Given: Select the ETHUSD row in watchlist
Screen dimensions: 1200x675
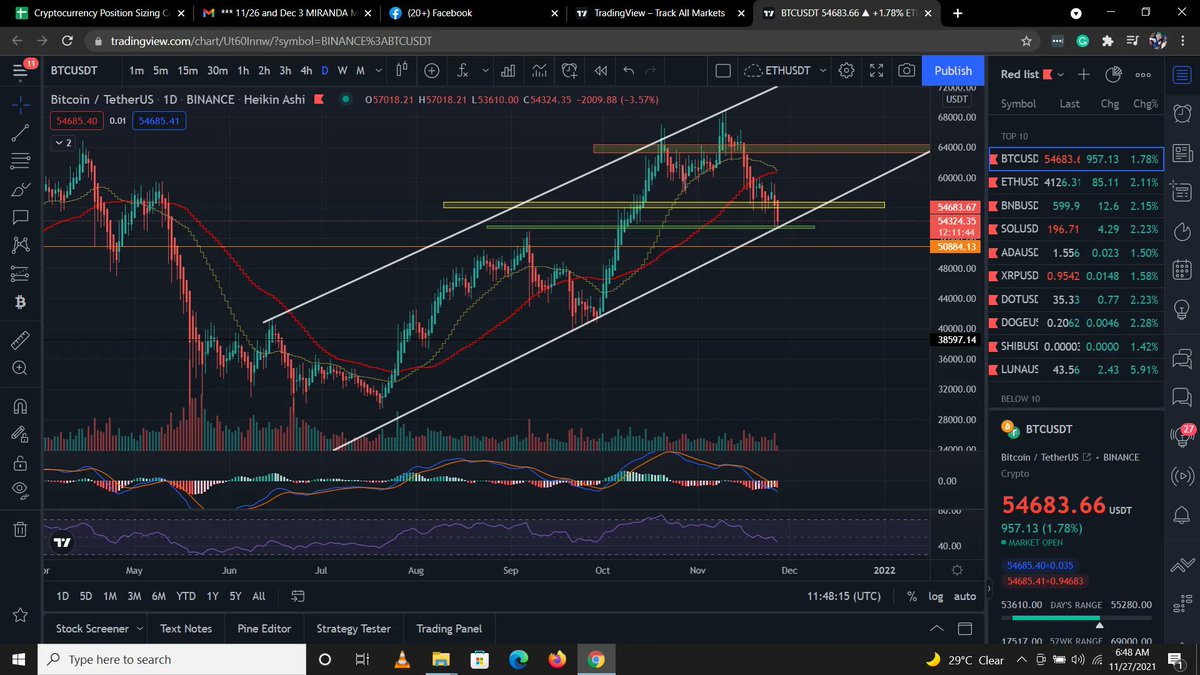Looking at the screenshot, I should click(x=1076, y=183).
